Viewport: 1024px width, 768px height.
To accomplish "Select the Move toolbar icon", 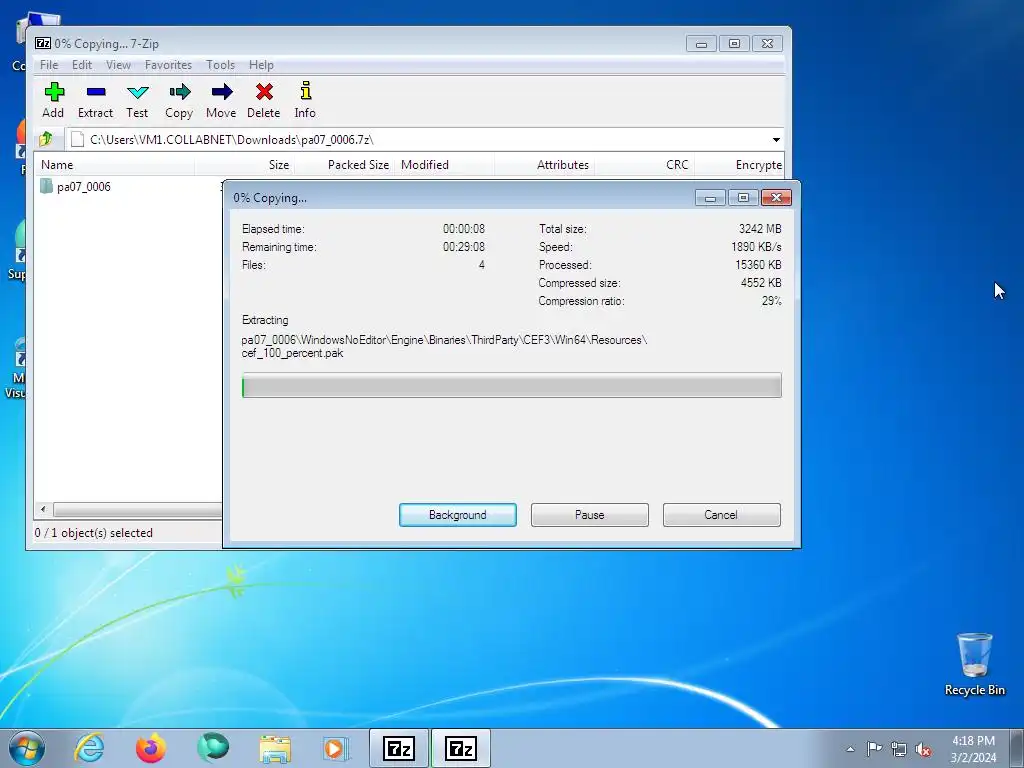I will (x=221, y=92).
